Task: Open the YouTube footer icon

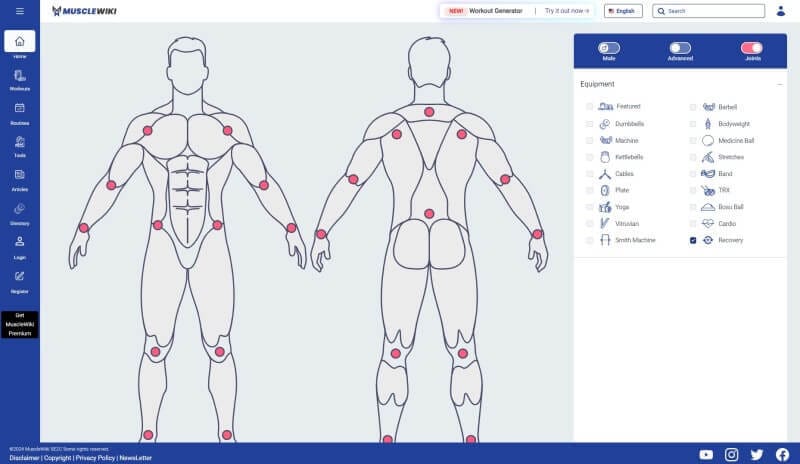Action: [706, 454]
